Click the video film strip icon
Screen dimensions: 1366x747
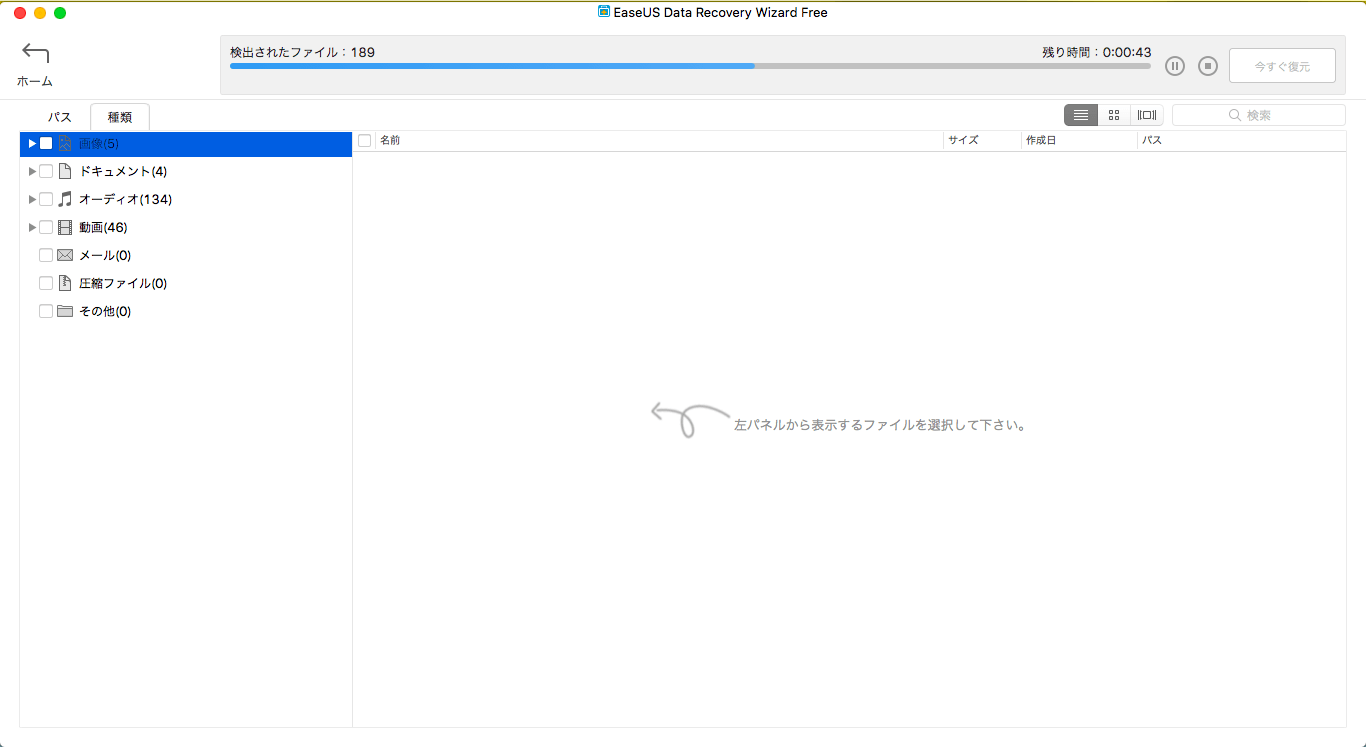(65, 227)
